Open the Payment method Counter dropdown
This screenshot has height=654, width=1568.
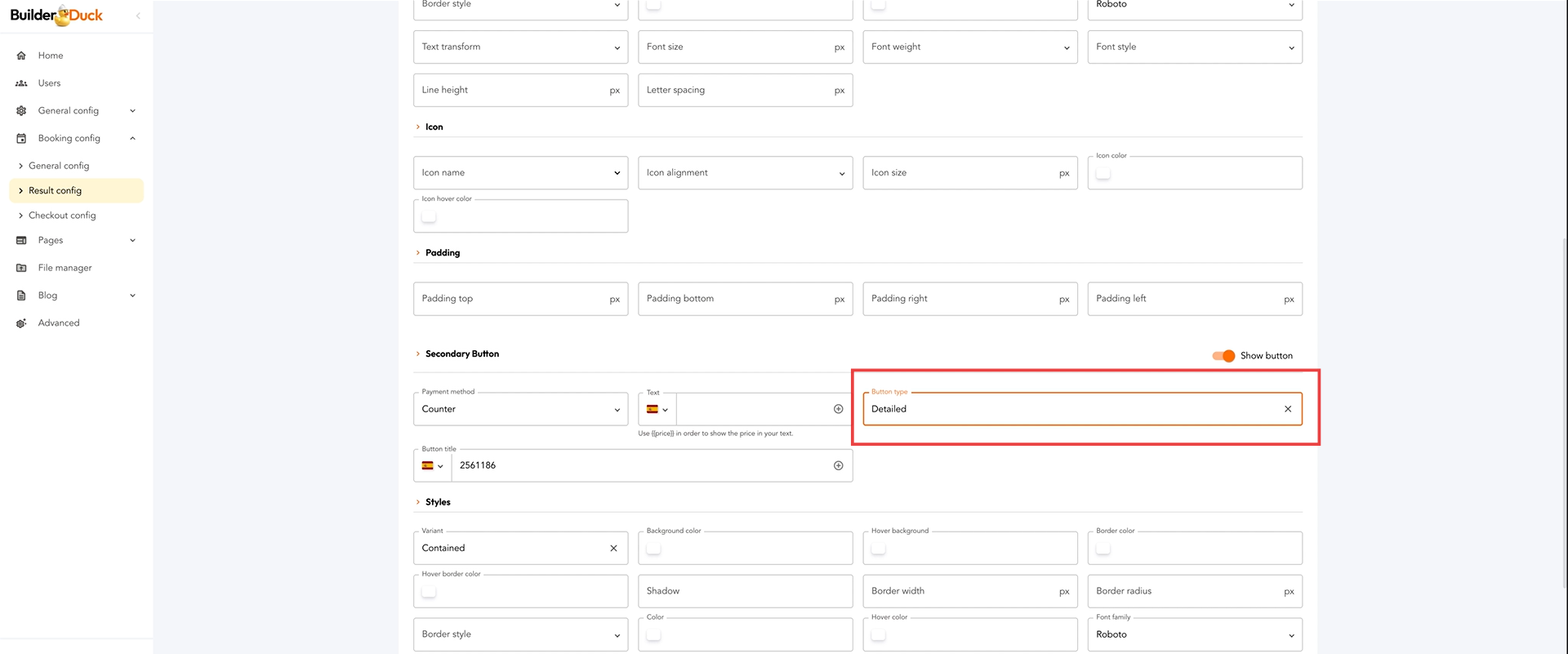[520, 409]
